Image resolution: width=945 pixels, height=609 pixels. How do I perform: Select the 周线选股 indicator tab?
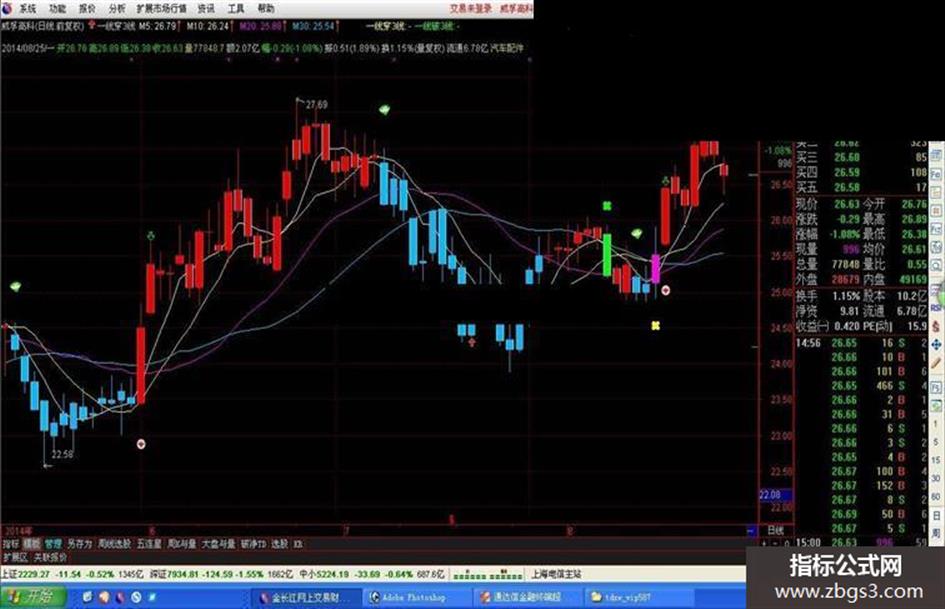[x=115, y=544]
